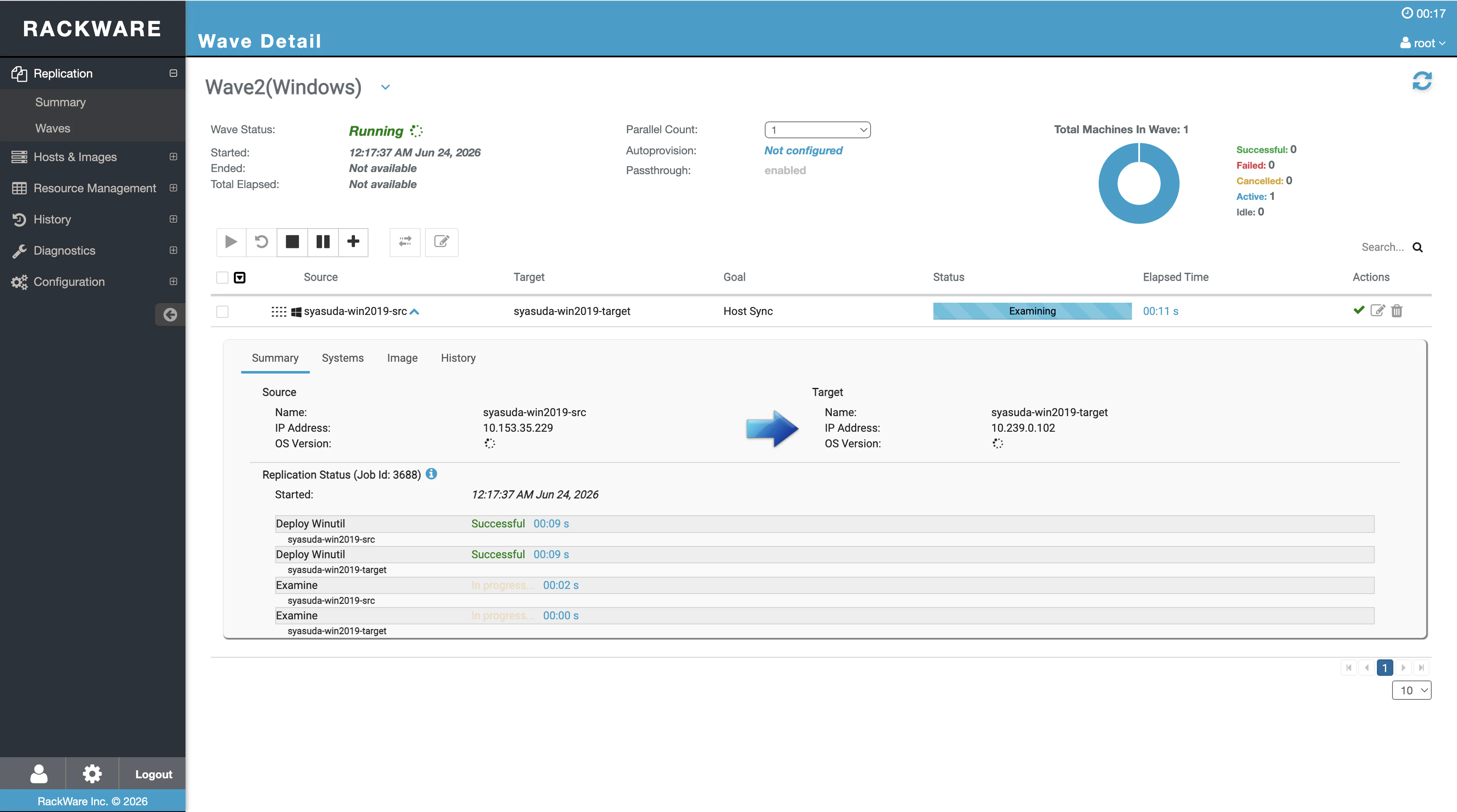Click the green checkmark action for syasuda-win2019-src
The height and width of the screenshot is (812, 1457).
click(x=1359, y=310)
